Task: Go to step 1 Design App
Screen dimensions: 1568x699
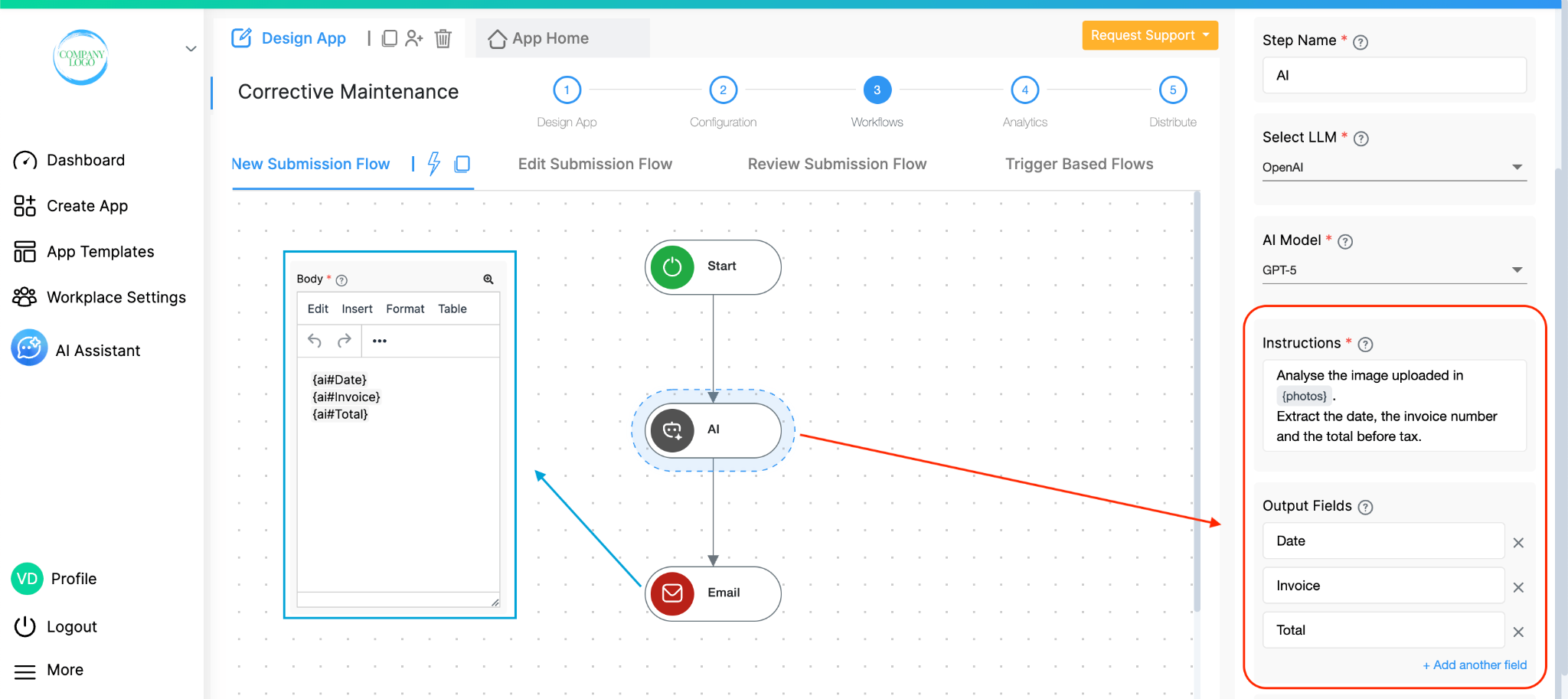Action: (x=567, y=90)
